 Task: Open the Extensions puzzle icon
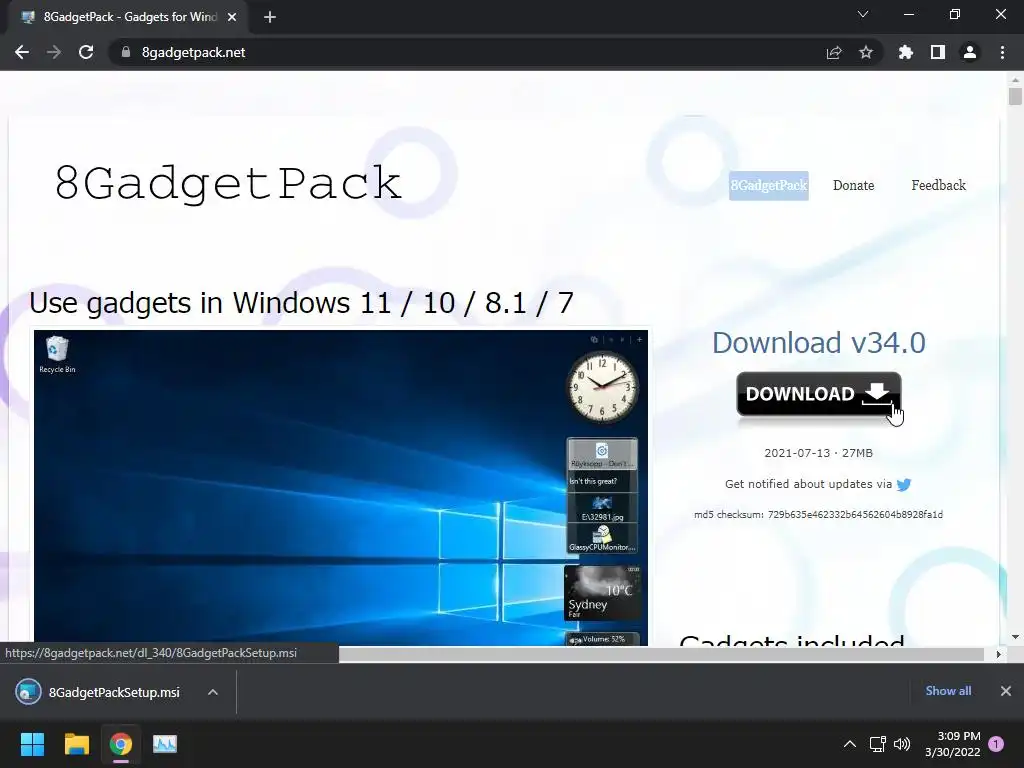(x=906, y=52)
